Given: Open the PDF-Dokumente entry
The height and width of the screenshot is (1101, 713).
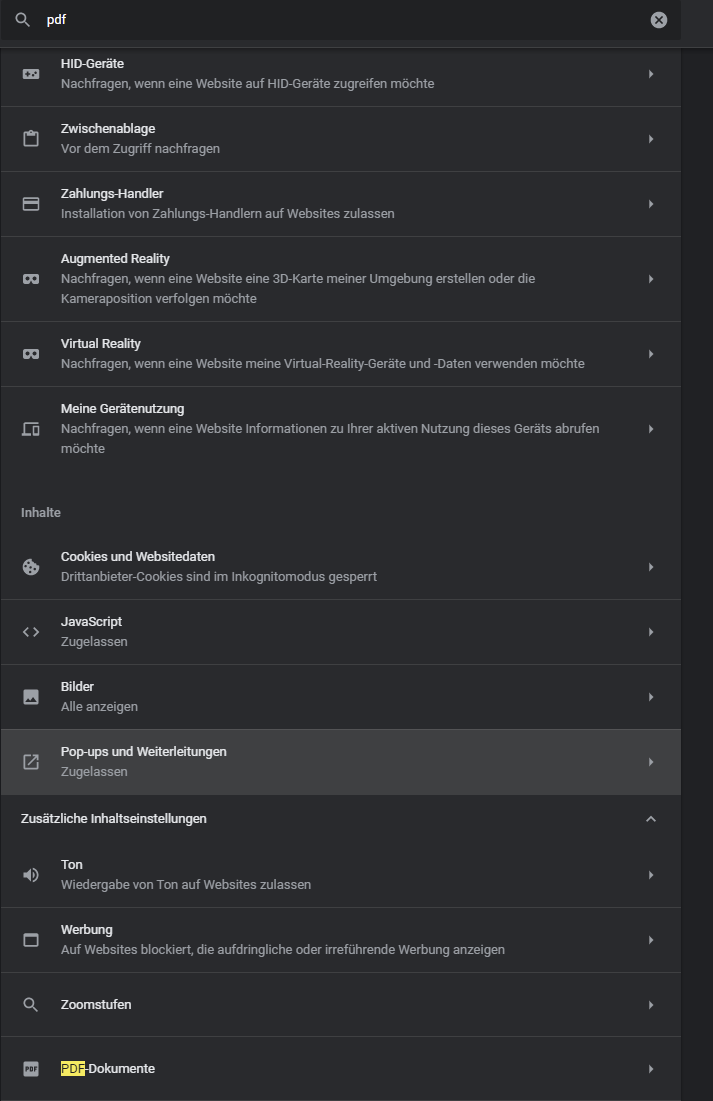Looking at the screenshot, I should [x=340, y=1069].
